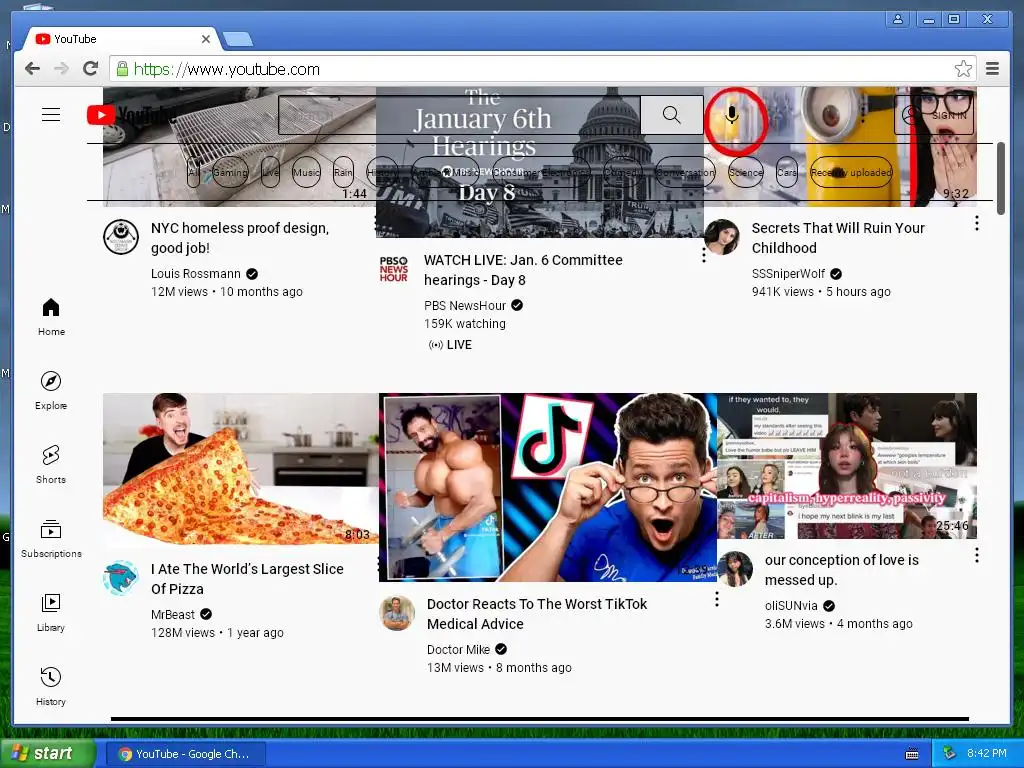
Task: Open NYC homeless proof design video title
Action: click(240, 238)
